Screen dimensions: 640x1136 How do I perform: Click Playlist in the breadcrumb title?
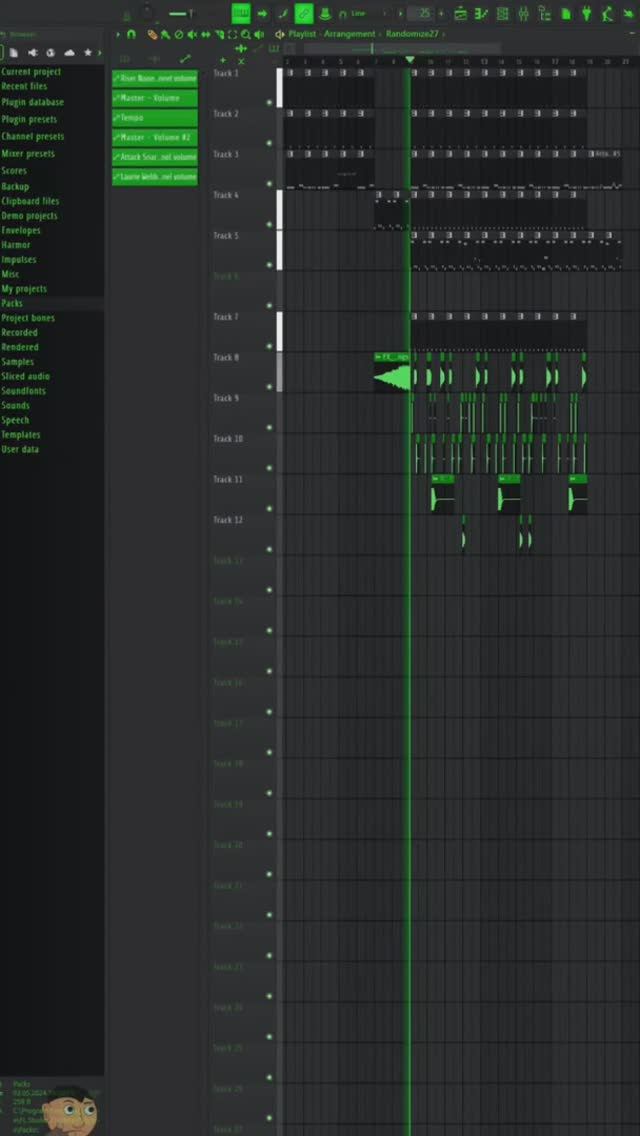point(302,34)
